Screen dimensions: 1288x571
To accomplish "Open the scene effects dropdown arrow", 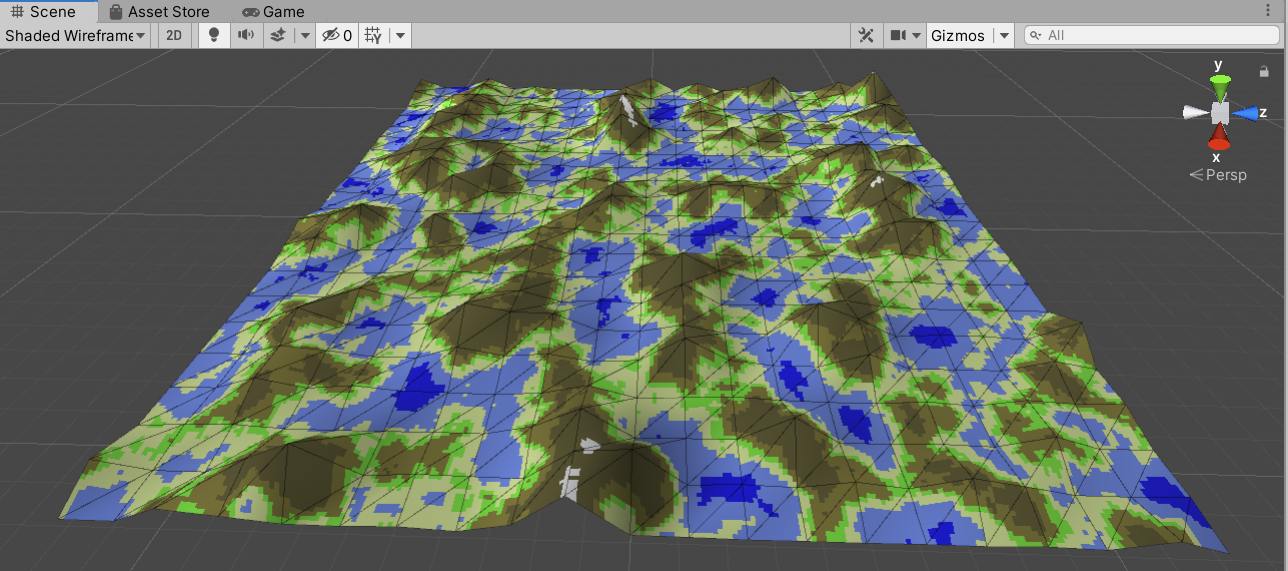I will [304, 36].
